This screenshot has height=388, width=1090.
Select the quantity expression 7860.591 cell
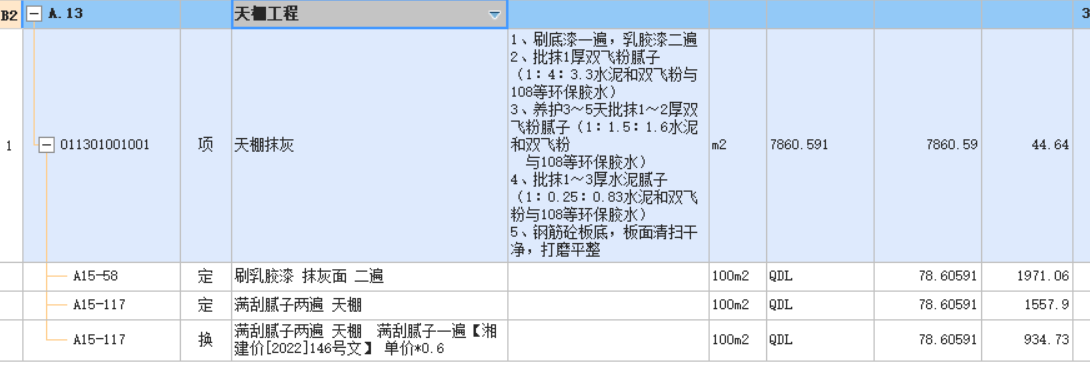820,145
